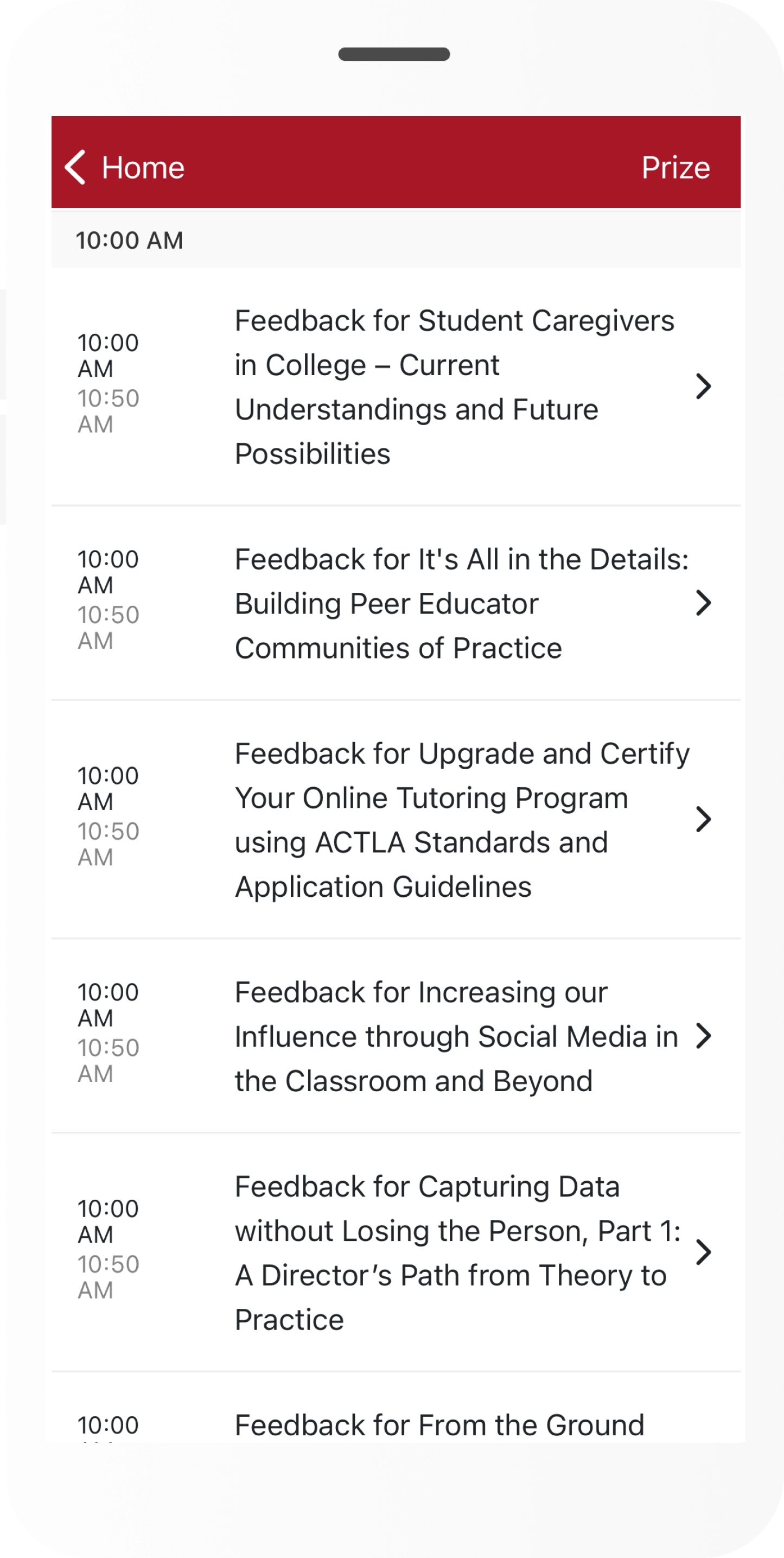Tap time slot of Peer Educator session

coord(109,600)
